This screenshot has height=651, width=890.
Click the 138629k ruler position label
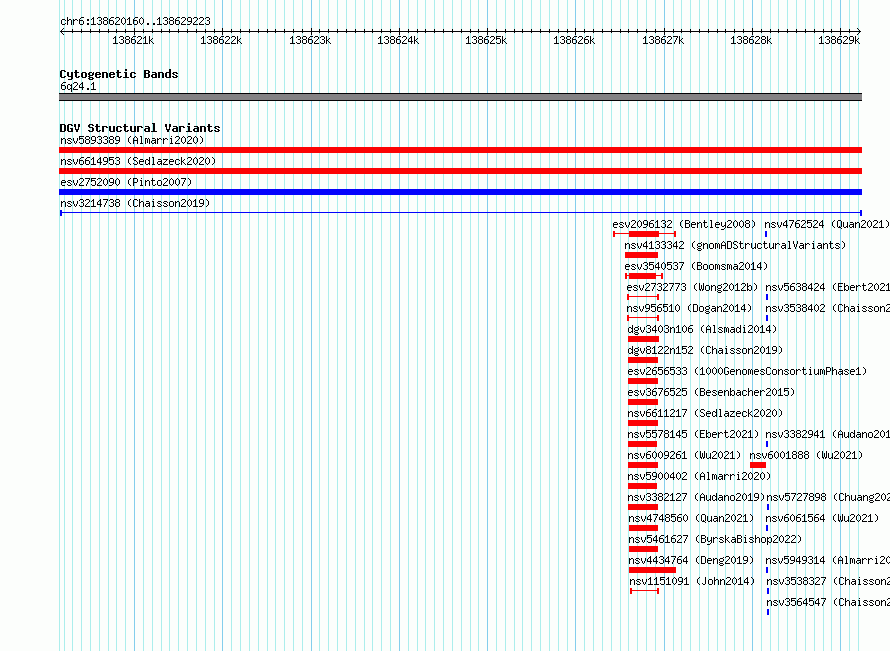839,40
